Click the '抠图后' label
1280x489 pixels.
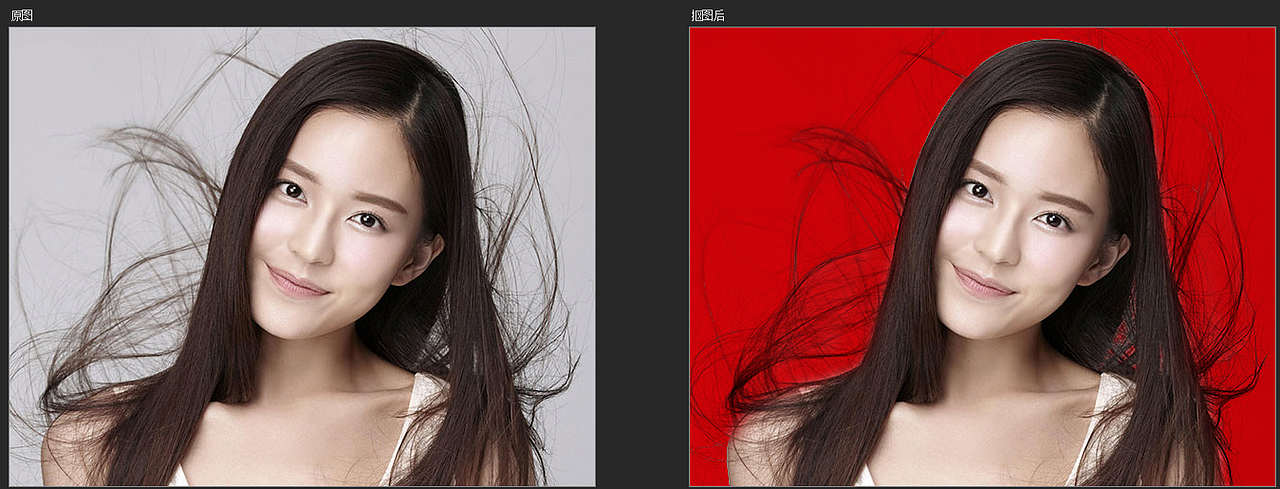(708, 16)
